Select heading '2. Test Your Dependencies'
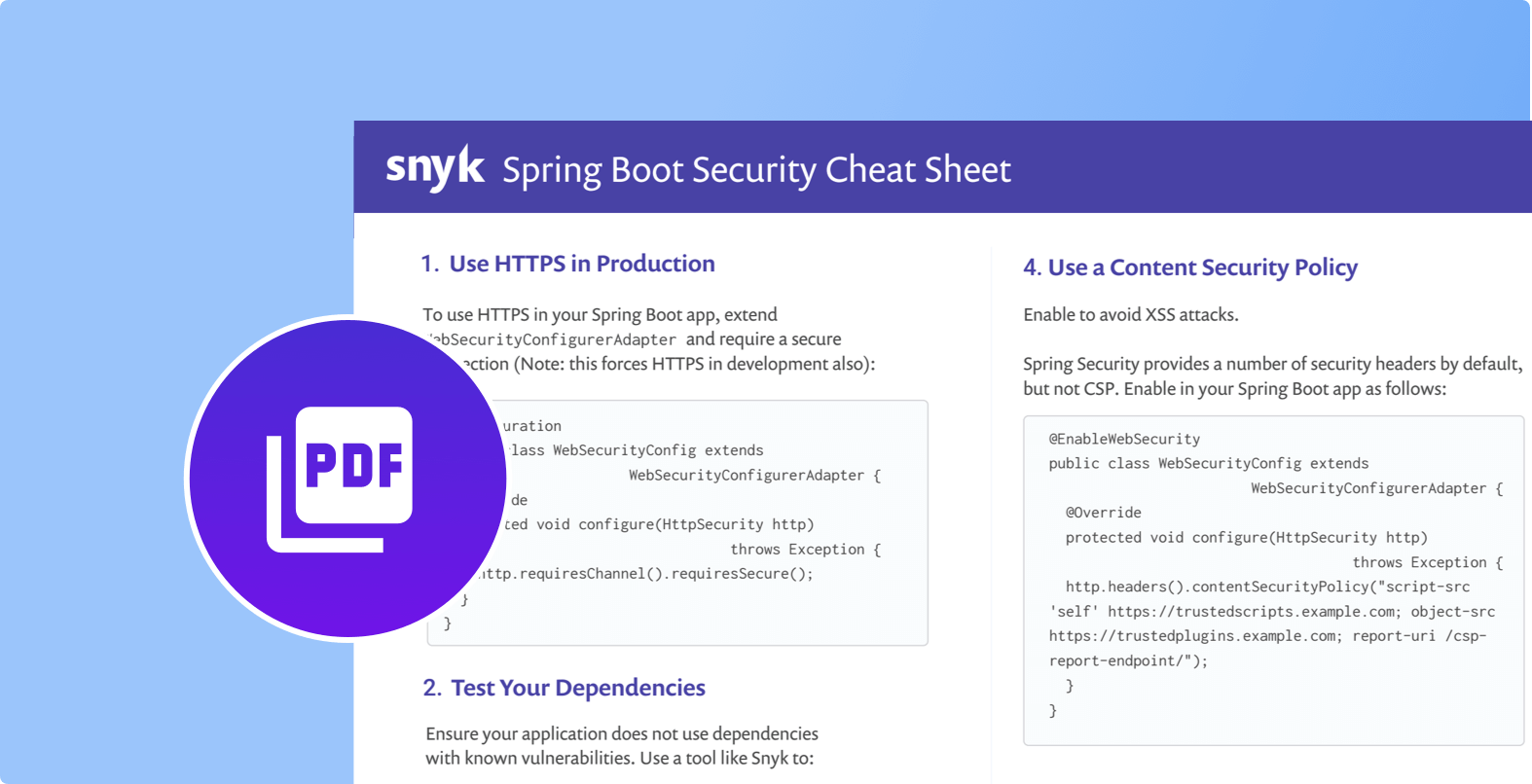Image resolution: width=1532 pixels, height=784 pixels. click(x=565, y=688)
